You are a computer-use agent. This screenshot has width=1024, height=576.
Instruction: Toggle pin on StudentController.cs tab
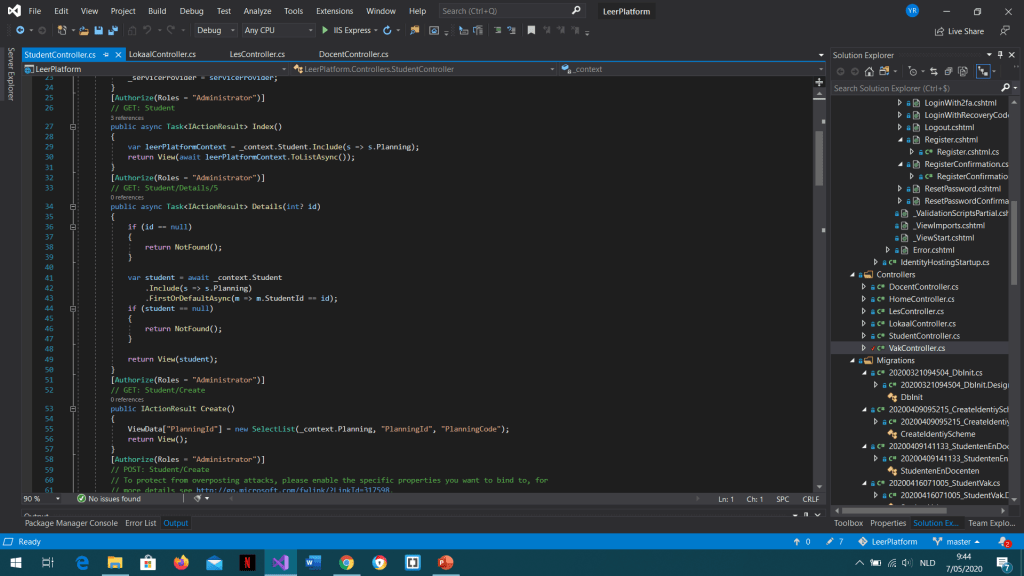(107, 54)
